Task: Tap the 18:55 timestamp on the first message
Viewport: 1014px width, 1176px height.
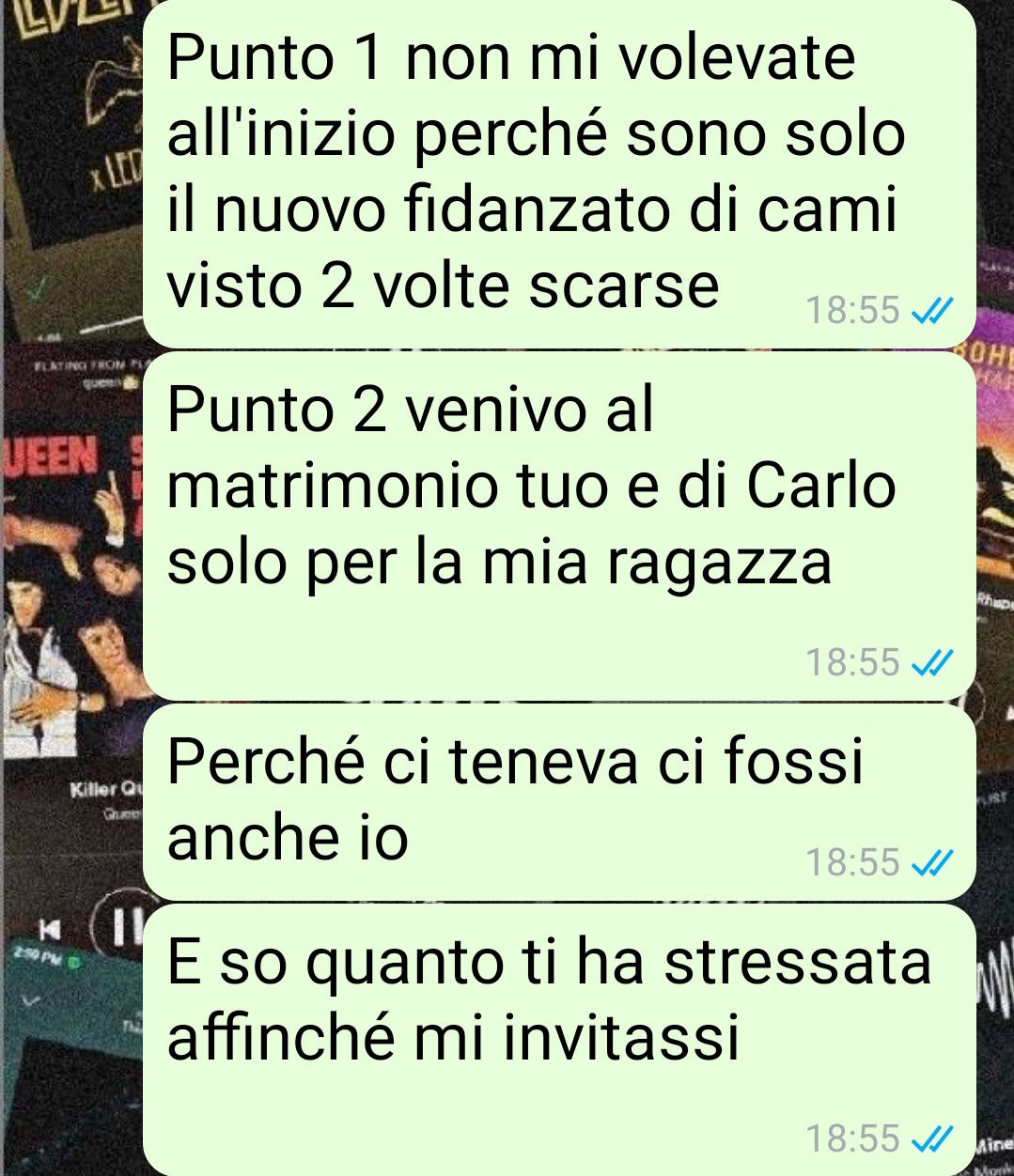Action: 853,310
